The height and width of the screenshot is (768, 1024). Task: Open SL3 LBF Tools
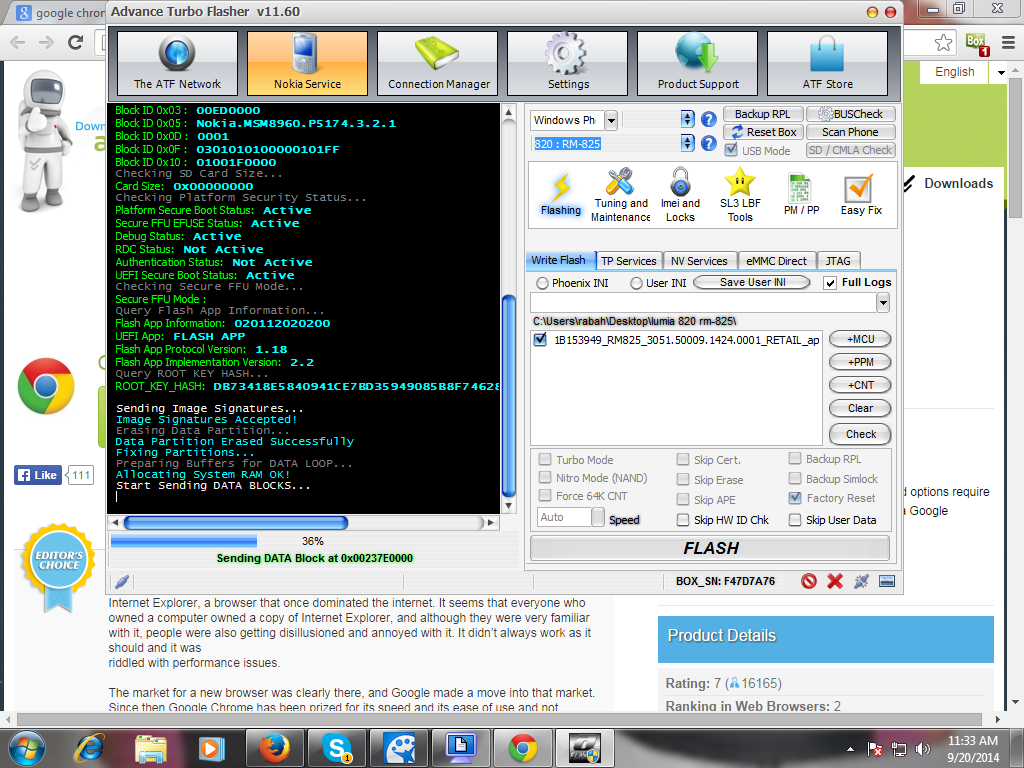(x=740, y=194)
